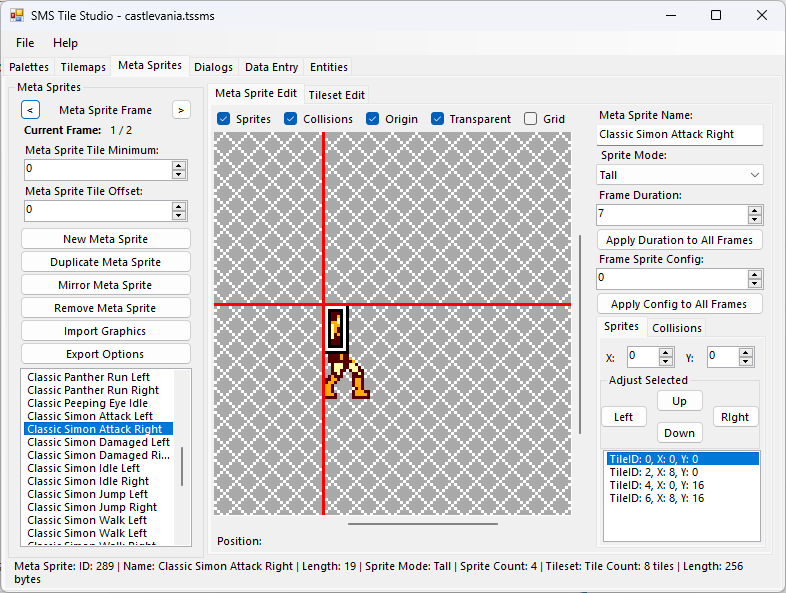Select the Sprites sub-tab
Image resolution: width=786 pixels, height=593 pixels.
pyautogui.click(x=621, y=326)
